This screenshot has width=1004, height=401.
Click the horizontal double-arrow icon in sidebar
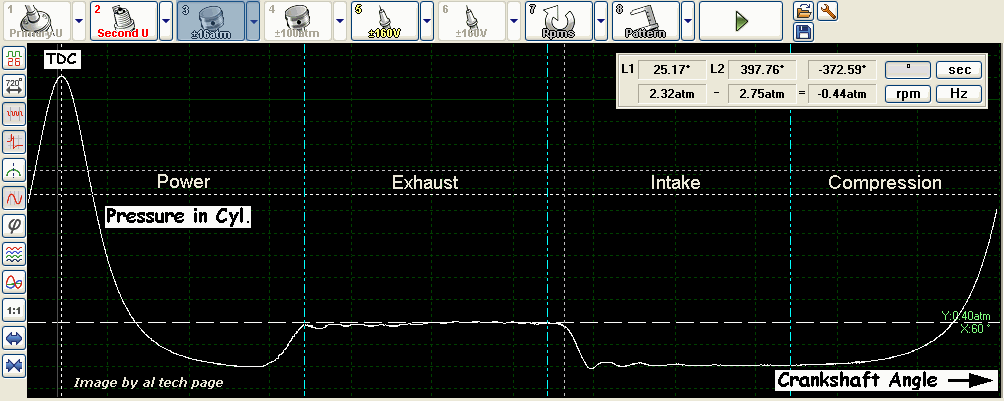15,340
